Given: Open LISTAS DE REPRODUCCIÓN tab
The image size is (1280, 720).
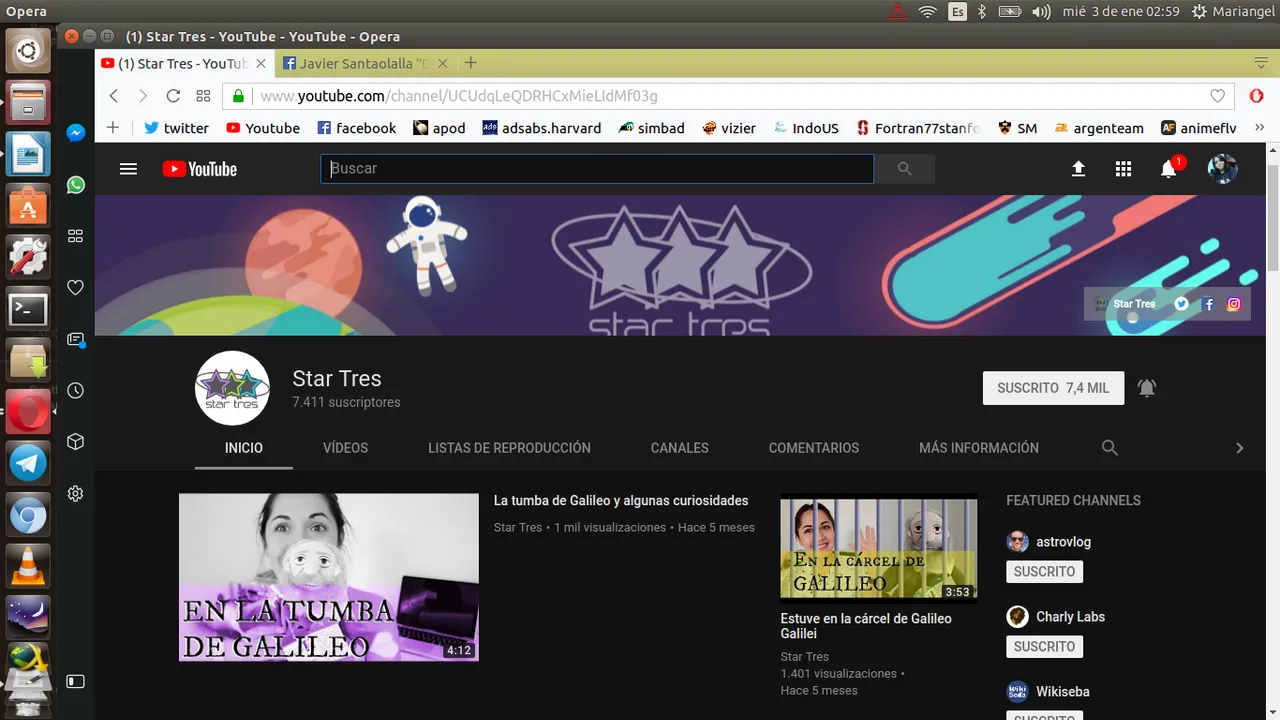Looking at the screenshot, I should coord(509,448).
